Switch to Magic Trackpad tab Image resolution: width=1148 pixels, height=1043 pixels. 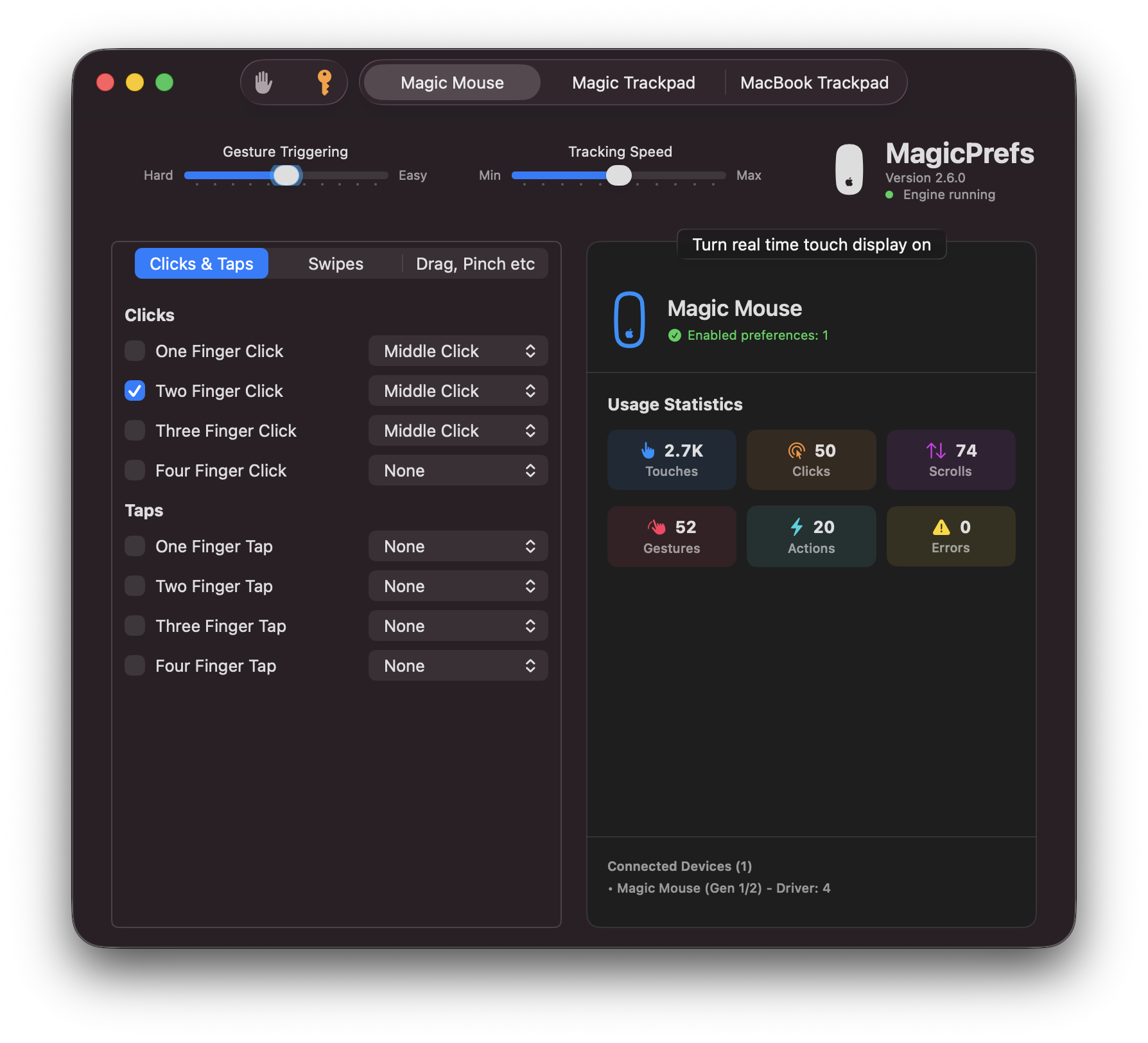(633, 83)
